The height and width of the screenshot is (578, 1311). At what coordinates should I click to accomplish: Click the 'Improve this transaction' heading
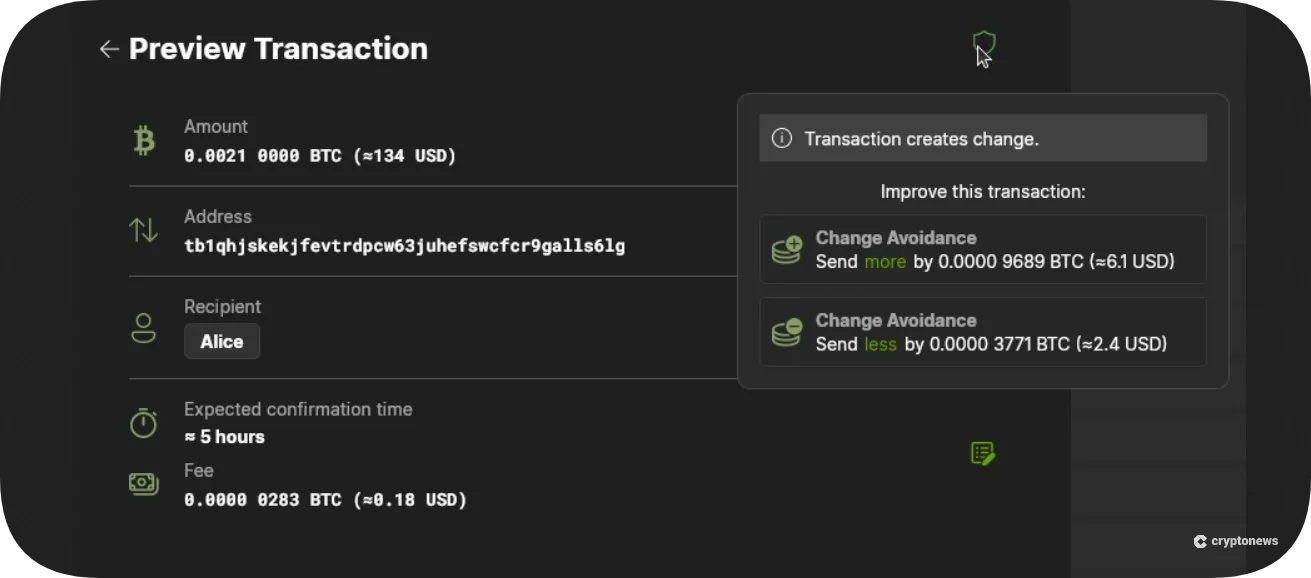click(983, 191)
